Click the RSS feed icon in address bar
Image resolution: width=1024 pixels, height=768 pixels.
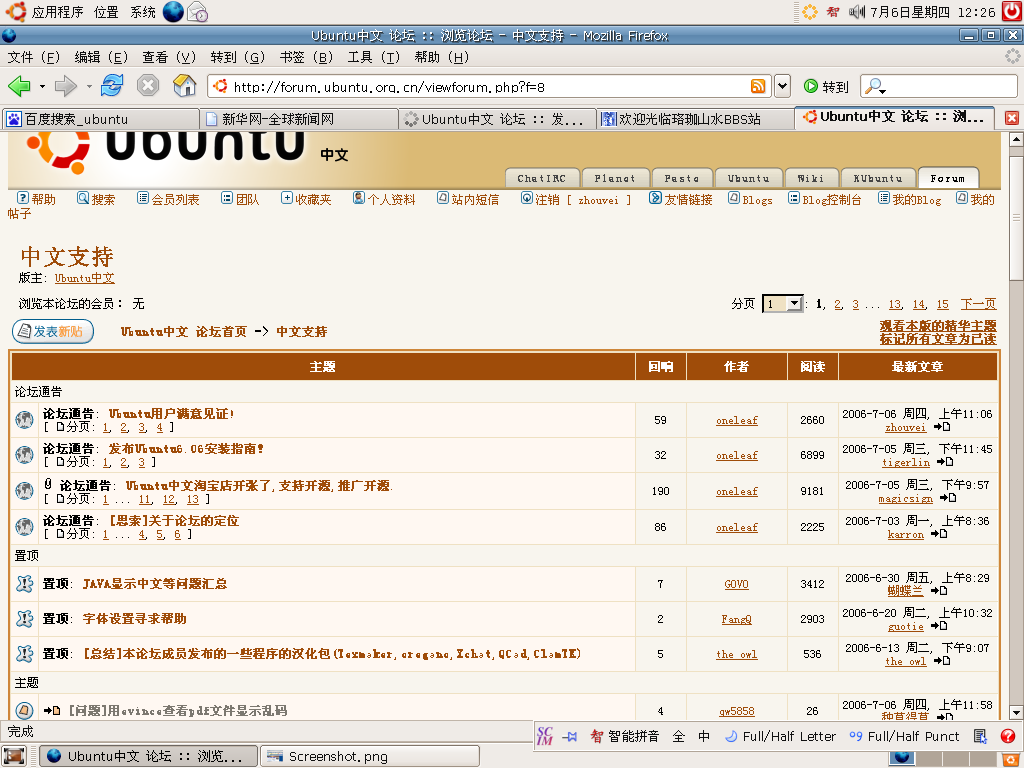pos(758,86)
